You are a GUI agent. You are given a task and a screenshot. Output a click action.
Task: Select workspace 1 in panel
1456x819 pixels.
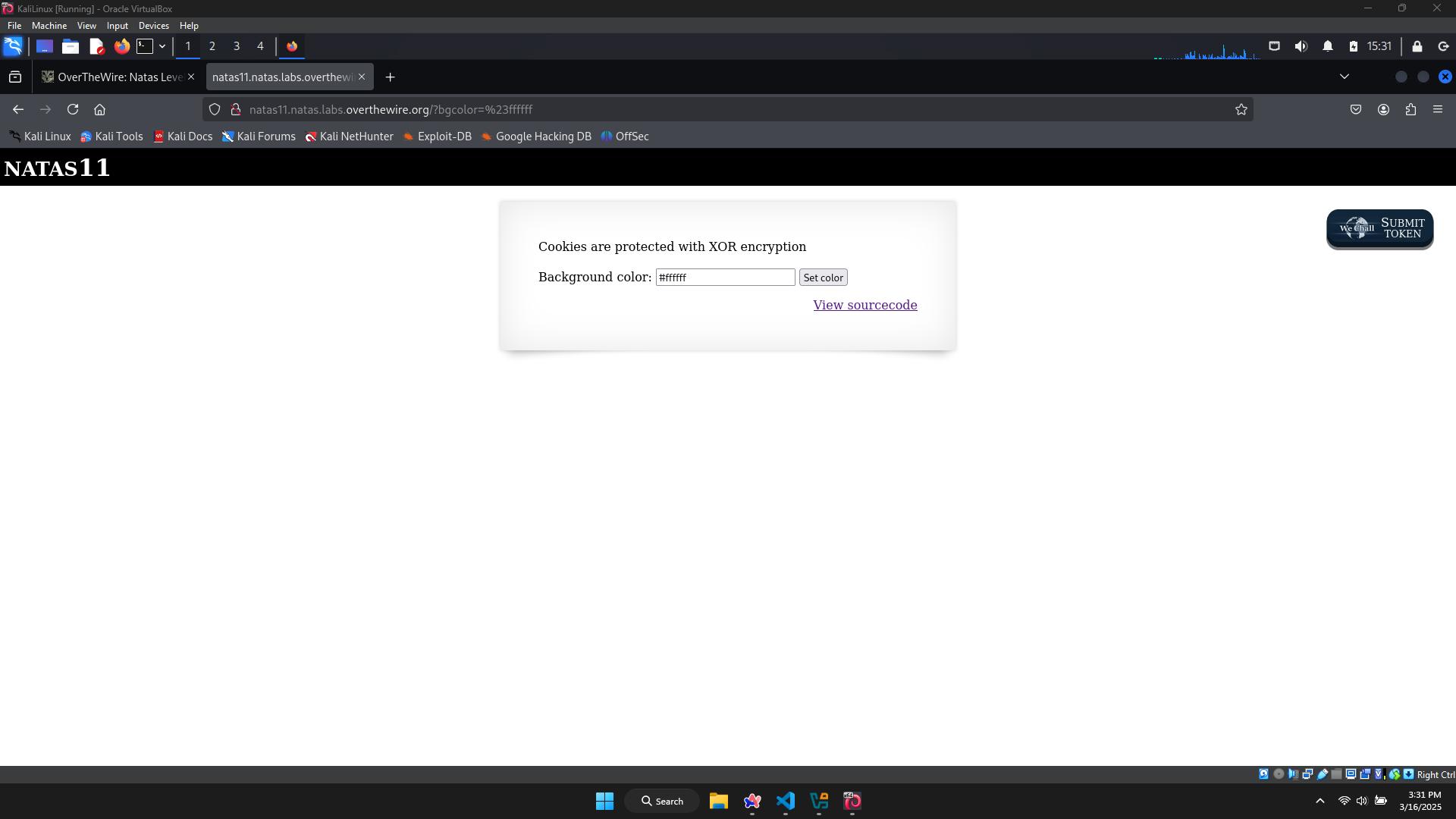click(x=188, y=46)
